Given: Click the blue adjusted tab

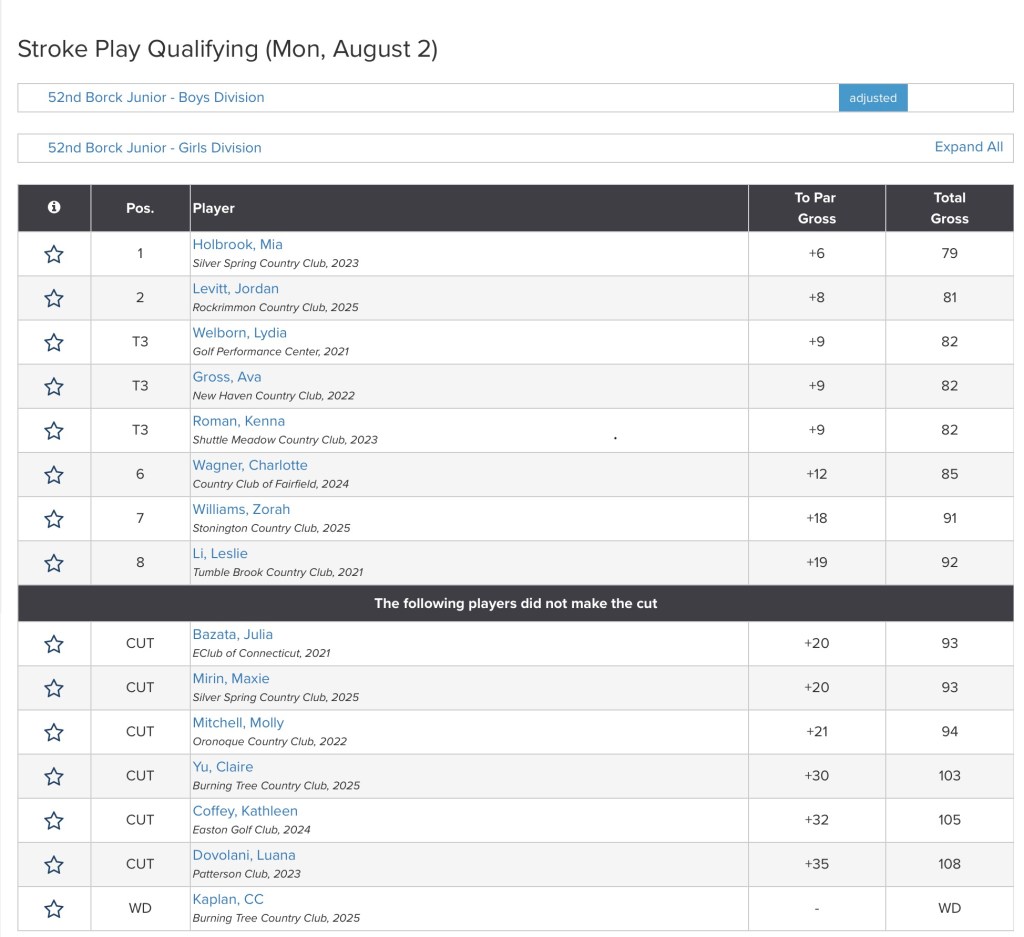Looking at the screenshot, I should click(x=872, y=98).
